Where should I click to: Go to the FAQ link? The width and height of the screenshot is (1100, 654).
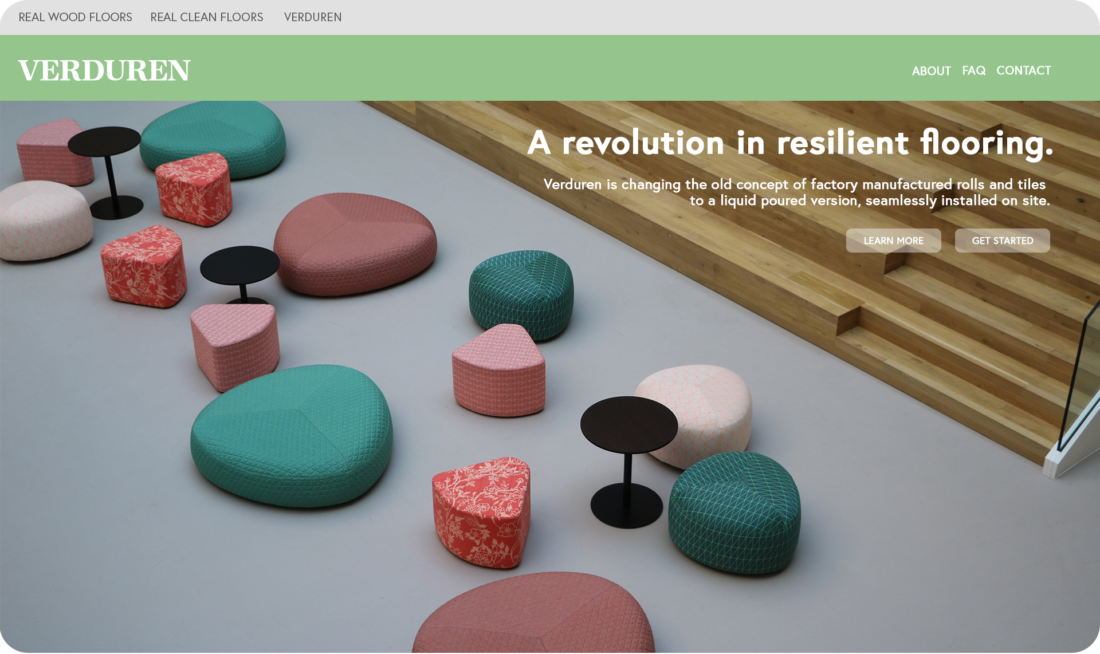pyautogui.click(x=973, y=71)
